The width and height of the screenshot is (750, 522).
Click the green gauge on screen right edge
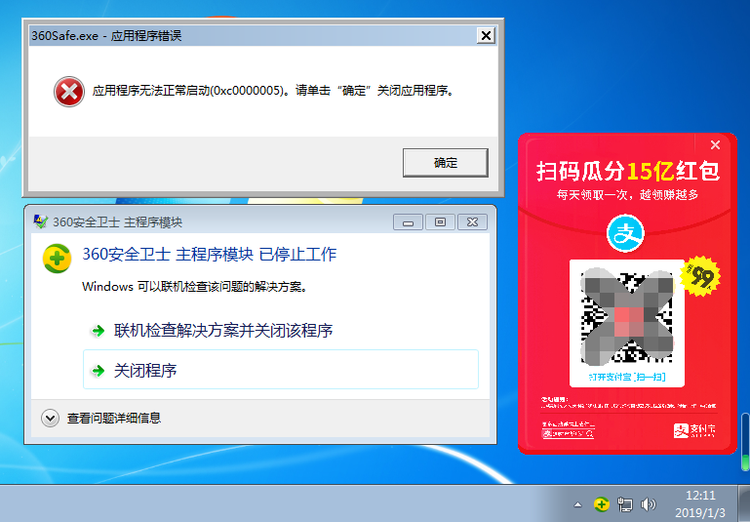point(745,442)
